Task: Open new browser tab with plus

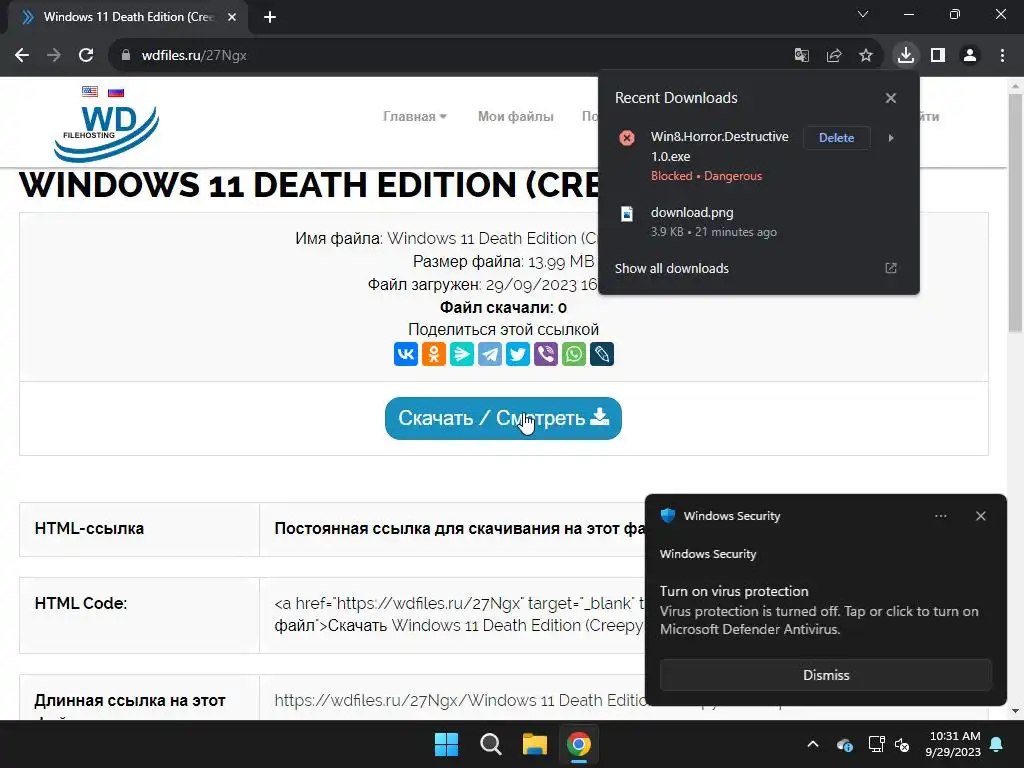Action: pos(270,17)
